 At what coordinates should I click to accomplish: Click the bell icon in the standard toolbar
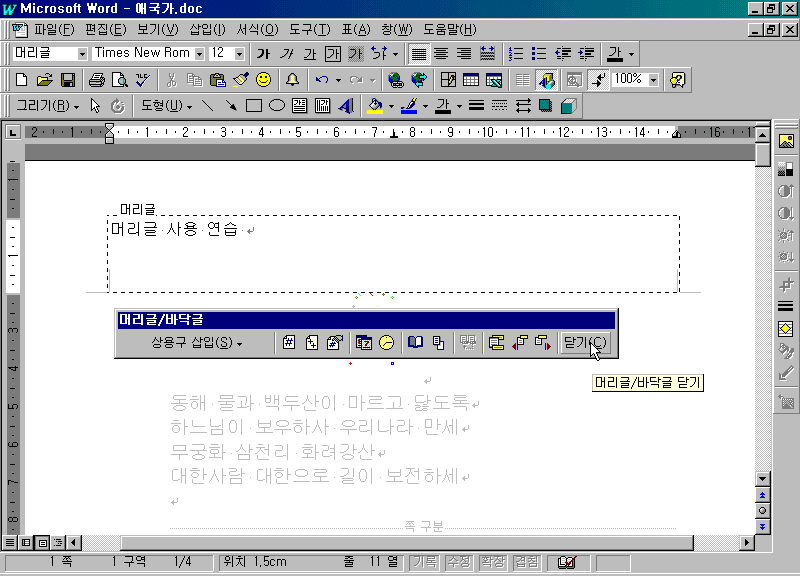[x=292, y=80]
